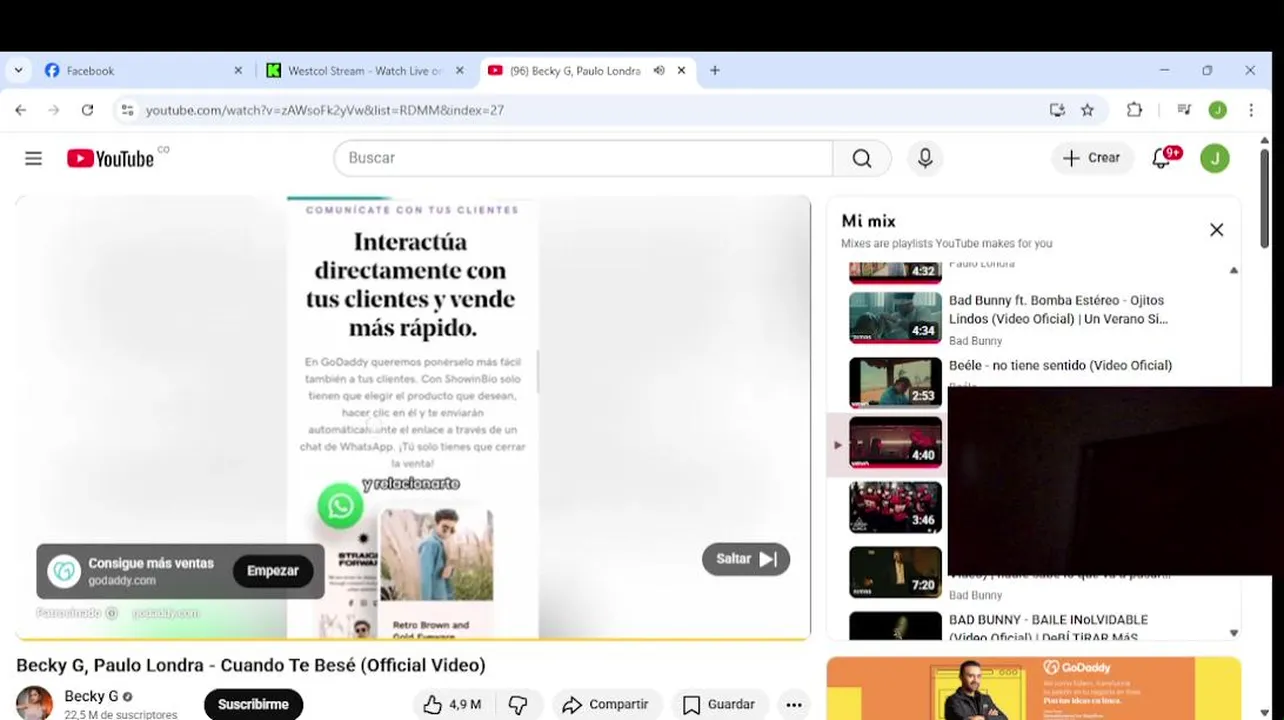Open YouTube account avatar menu

[1215, 158]
